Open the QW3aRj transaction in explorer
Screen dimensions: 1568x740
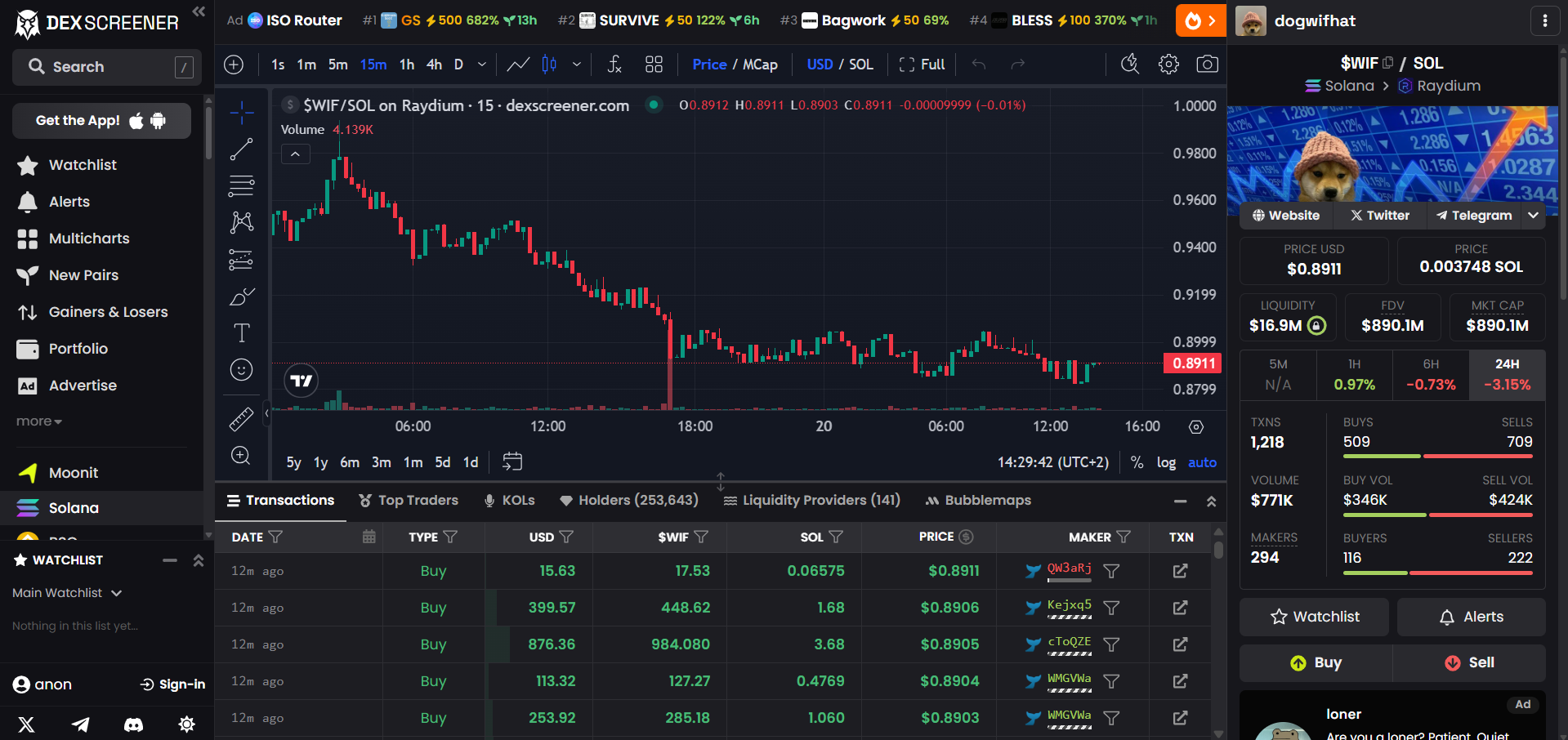(1180, 571)
